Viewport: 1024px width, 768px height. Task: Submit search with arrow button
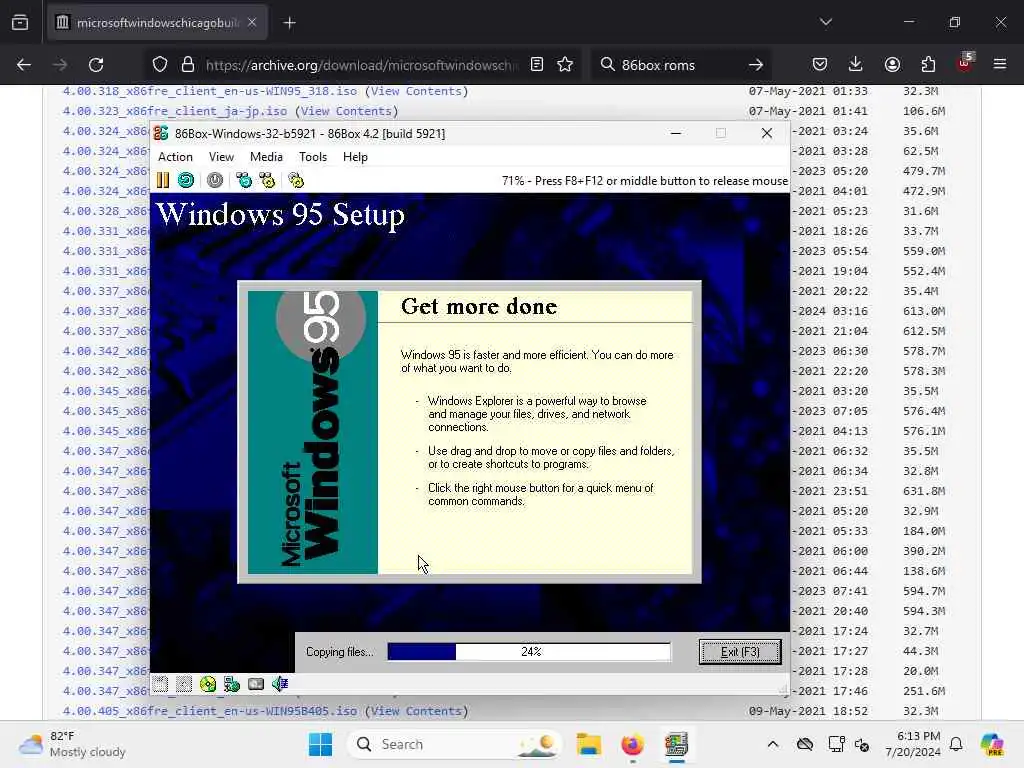[x=756, y=65]
